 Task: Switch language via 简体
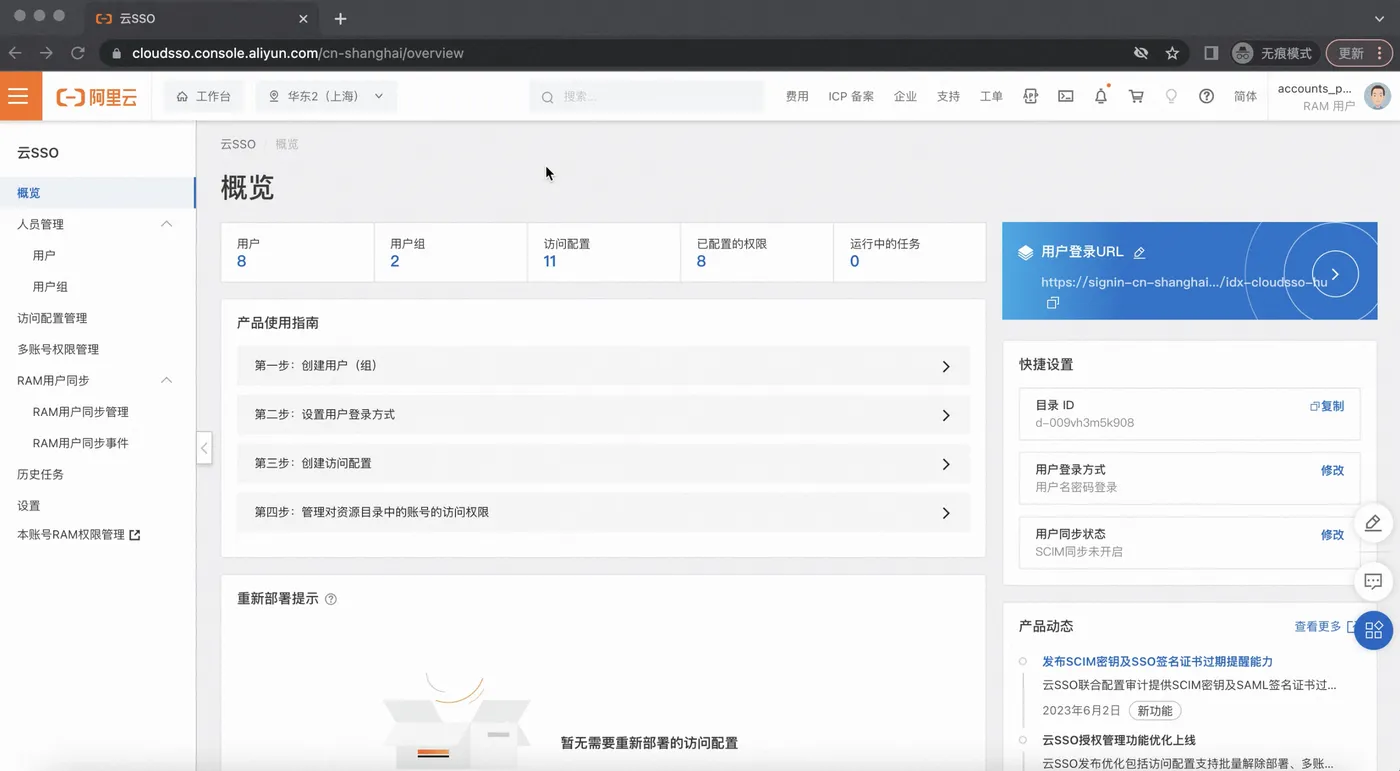pos(1245,96)
